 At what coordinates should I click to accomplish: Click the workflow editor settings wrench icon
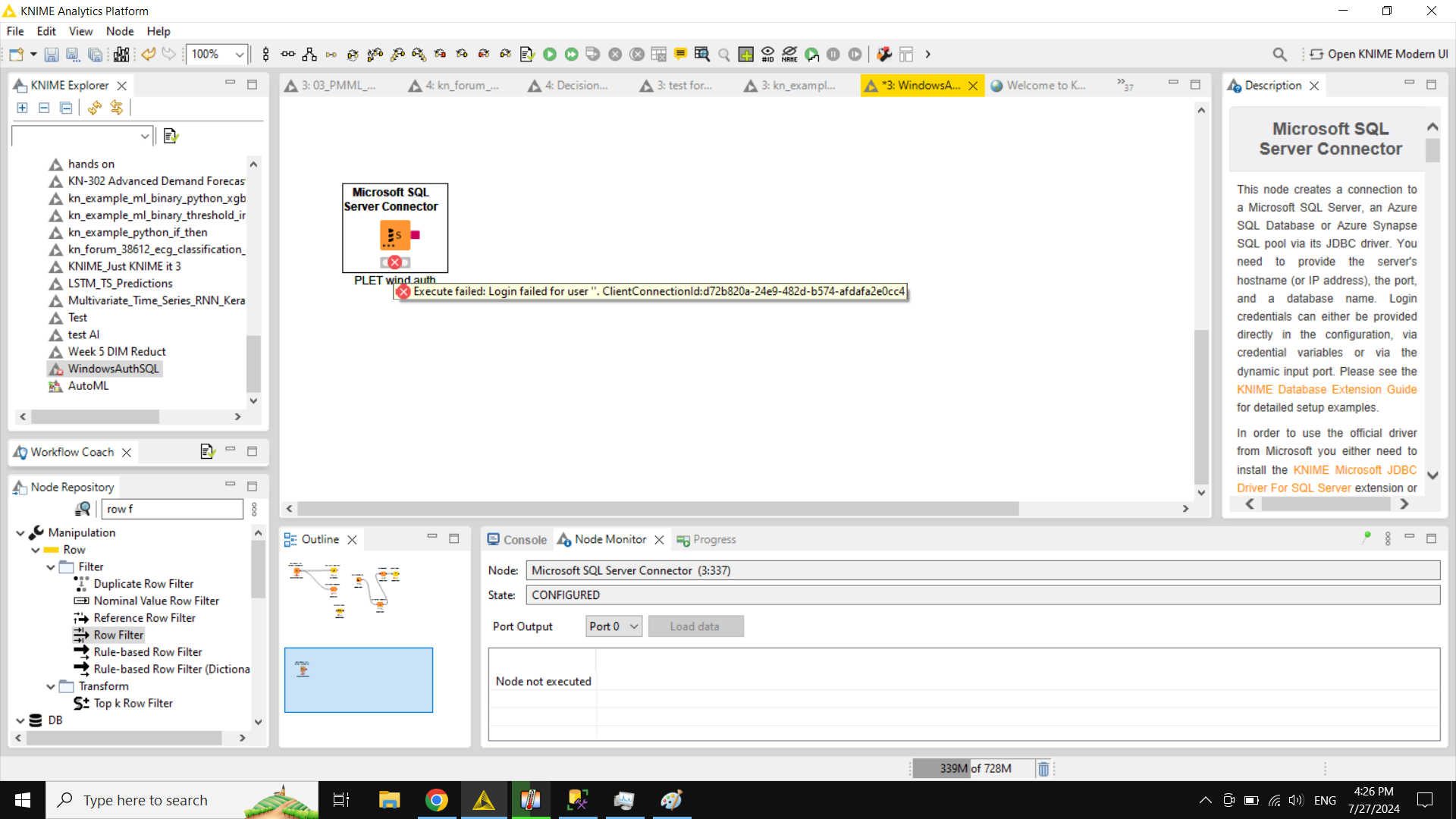(x=884, y=54)
